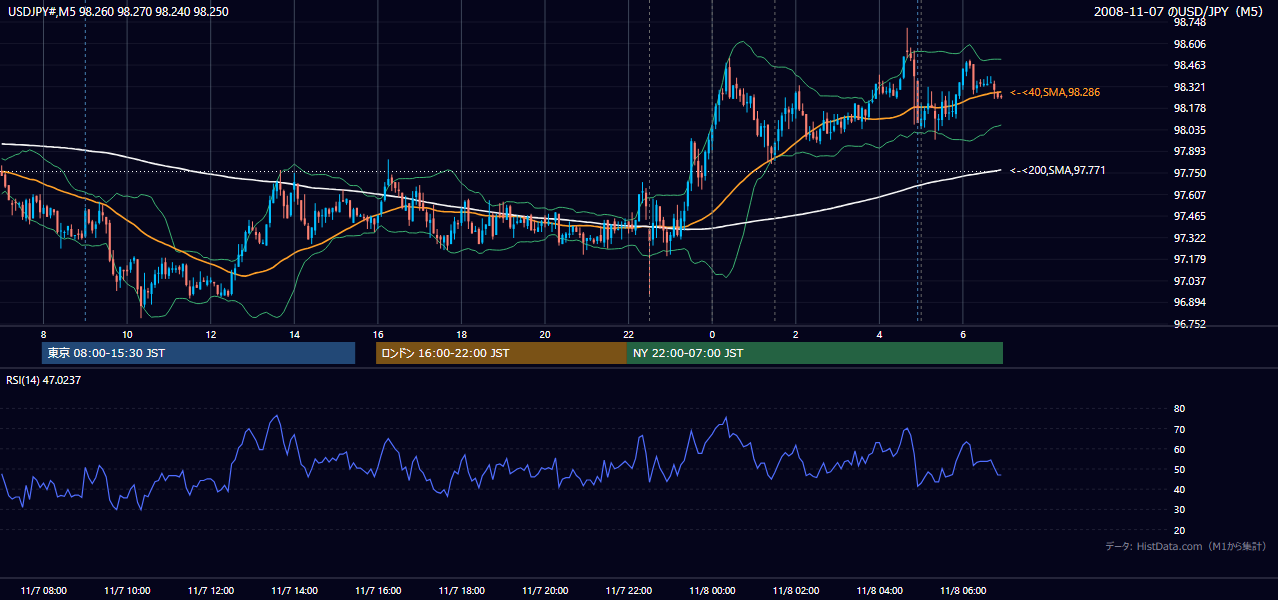Click the 東京 08:00-15:30 JST session bar
This screenshot has height=600, width=1278.
pyautogui.click(x=198, y=353)
